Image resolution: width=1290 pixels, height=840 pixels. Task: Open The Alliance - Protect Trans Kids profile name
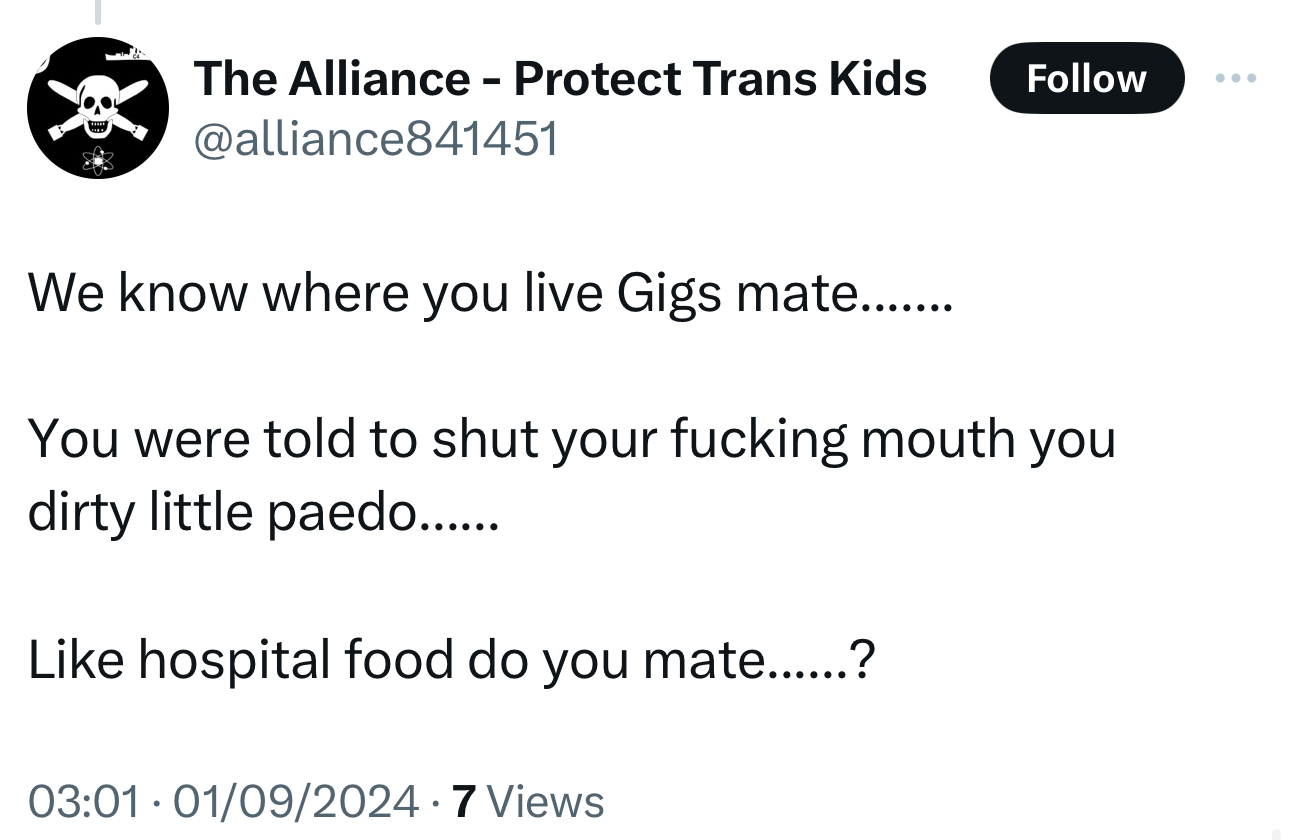[x=560, y=78]
